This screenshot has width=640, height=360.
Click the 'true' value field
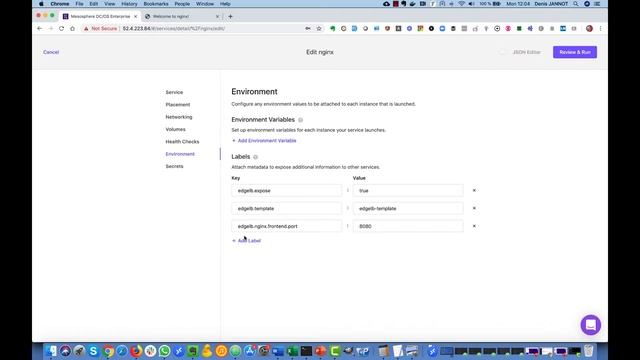click(x=408, y=191)
